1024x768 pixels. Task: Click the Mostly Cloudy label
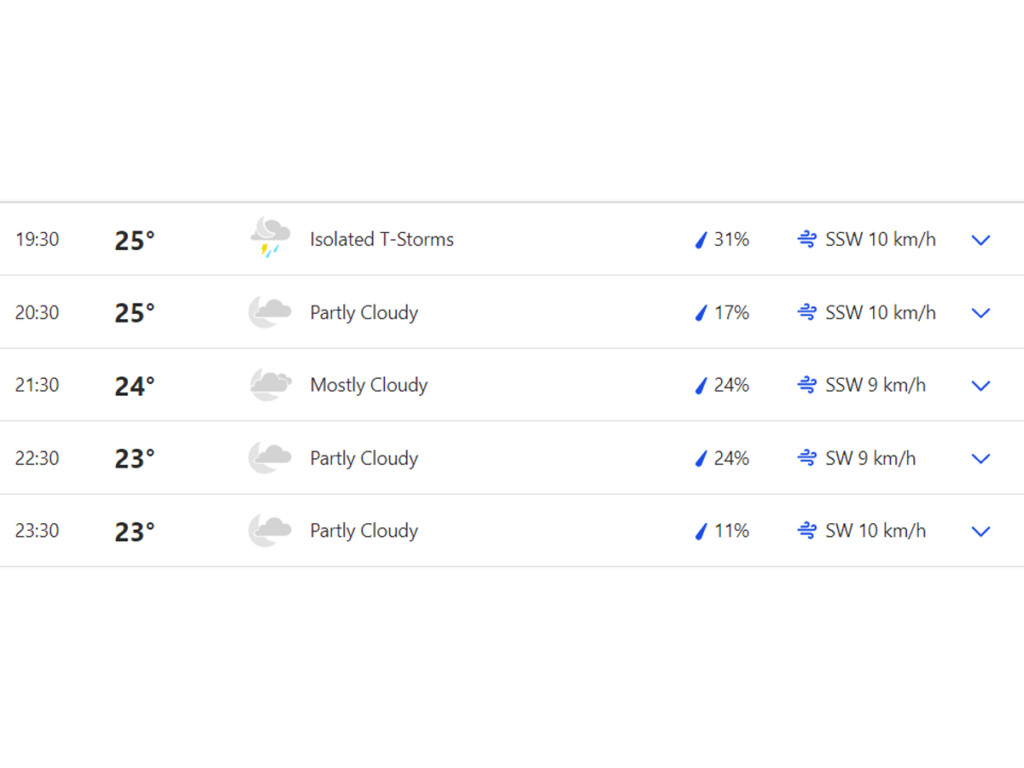(x=369, y=385)
